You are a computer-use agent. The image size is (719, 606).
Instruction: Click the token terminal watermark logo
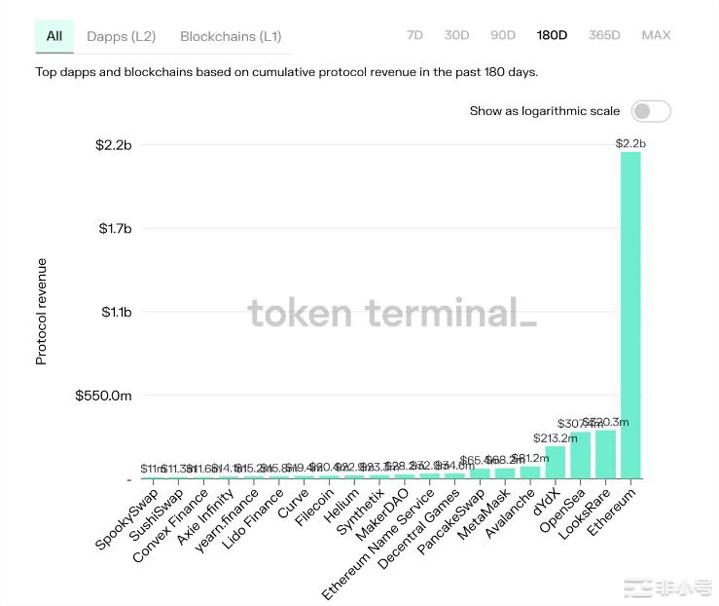(392, 313)
